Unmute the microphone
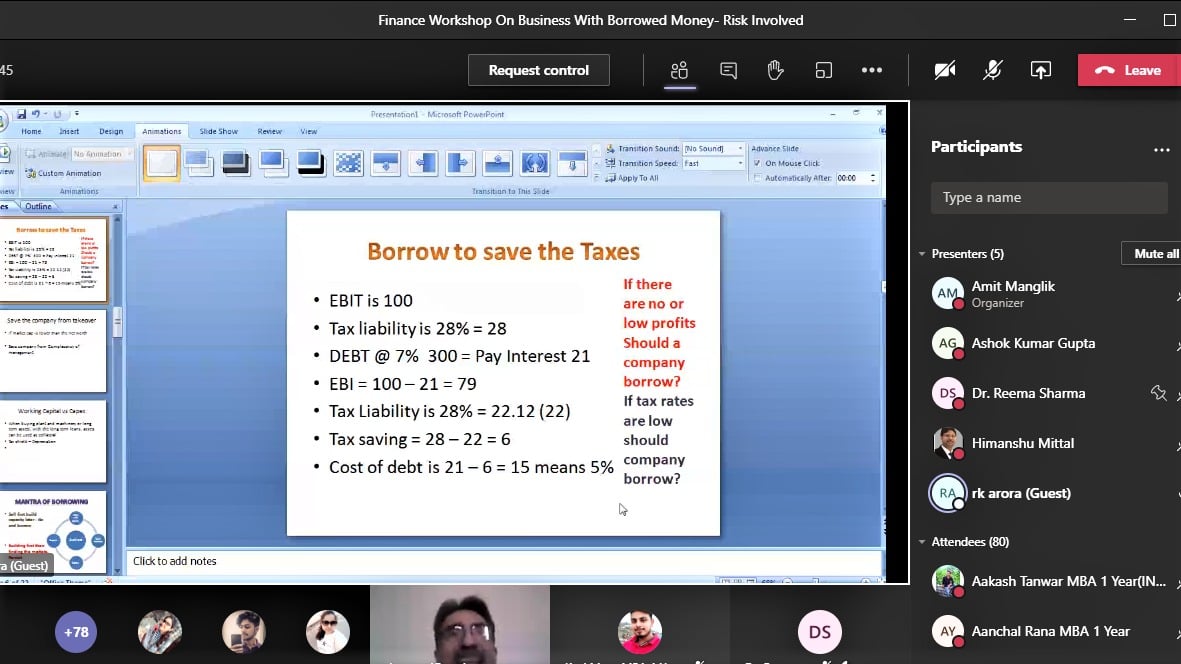Viewport: 1181px width, 664px height. pyautogui.click(x=992, y=70)
